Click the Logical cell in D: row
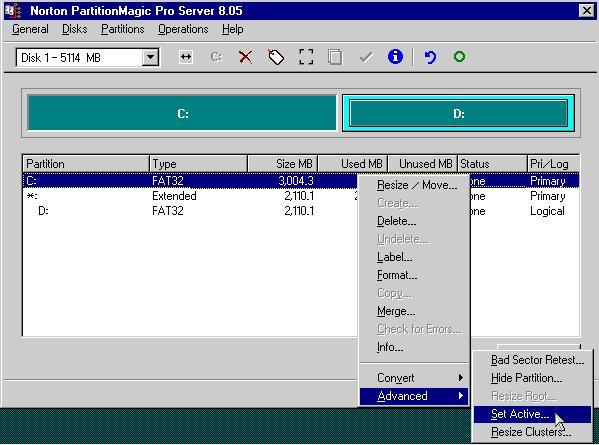The image size is (599, 445). (x=547, y=211)
